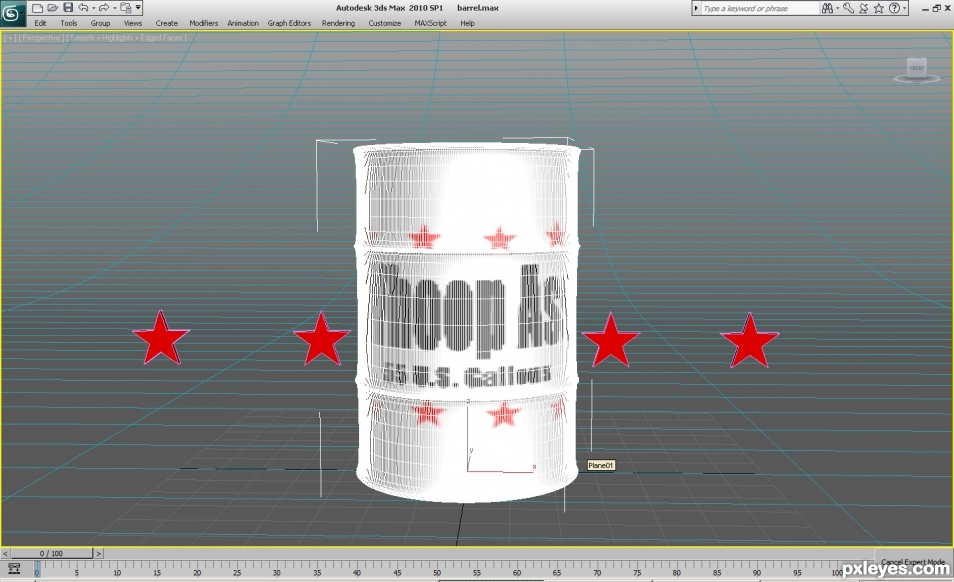954x582 pixels.
Task: Step time slider forward with right arrow
Action: pos(99,553)
